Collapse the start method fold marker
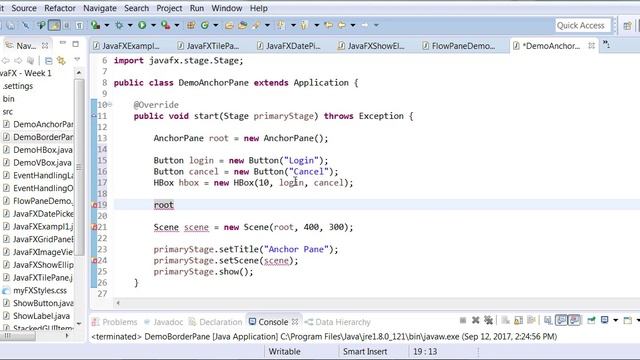Screen dimensions: 640x360 tap(110, 104)
